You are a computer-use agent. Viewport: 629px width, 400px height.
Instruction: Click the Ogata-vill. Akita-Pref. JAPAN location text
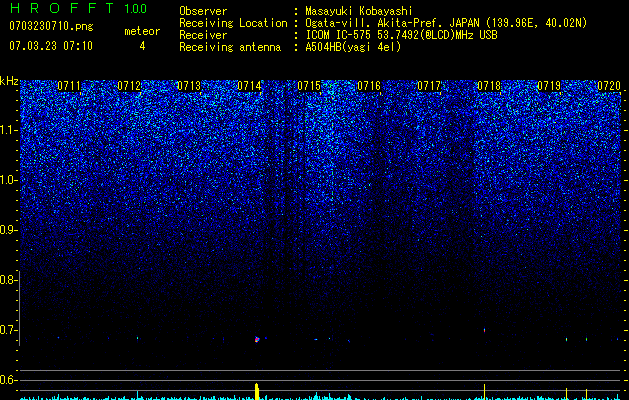(x=446, y=23)
